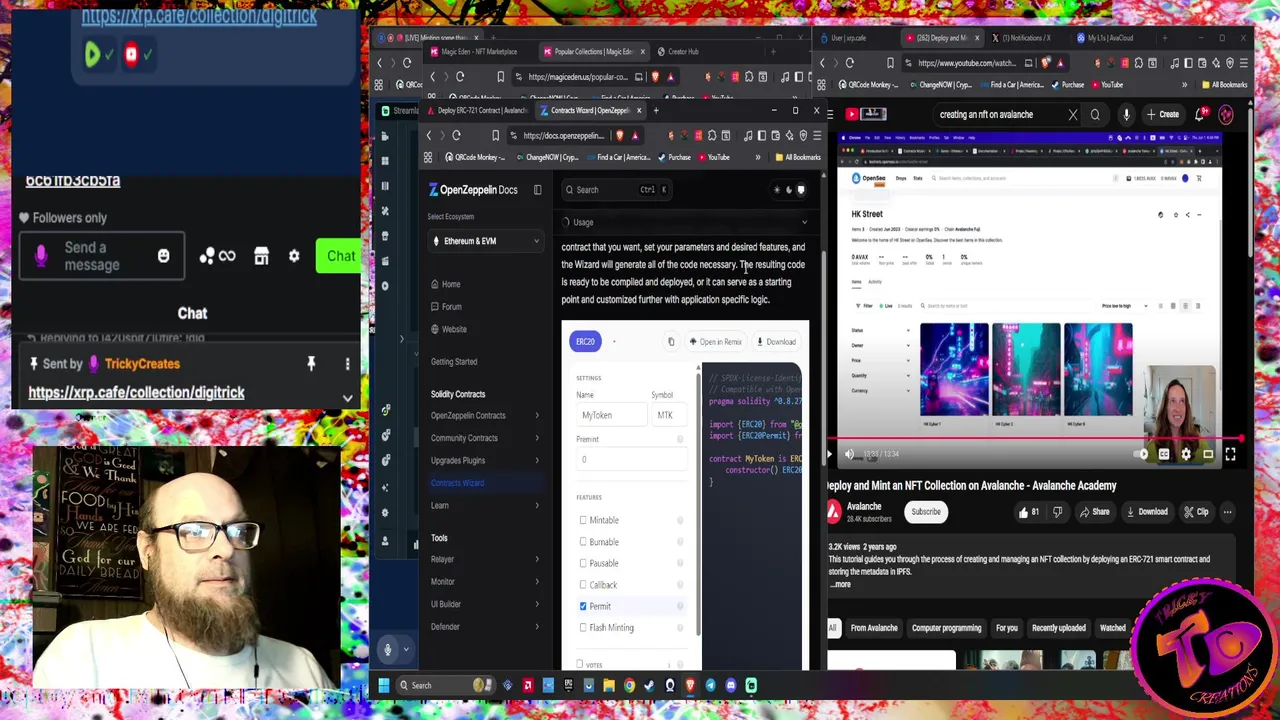Viewport: 1280px width, 720px height.
Task: Toggle OpenZeppelin Docs sidebar collapse icon
Action: tap(537, 190)
